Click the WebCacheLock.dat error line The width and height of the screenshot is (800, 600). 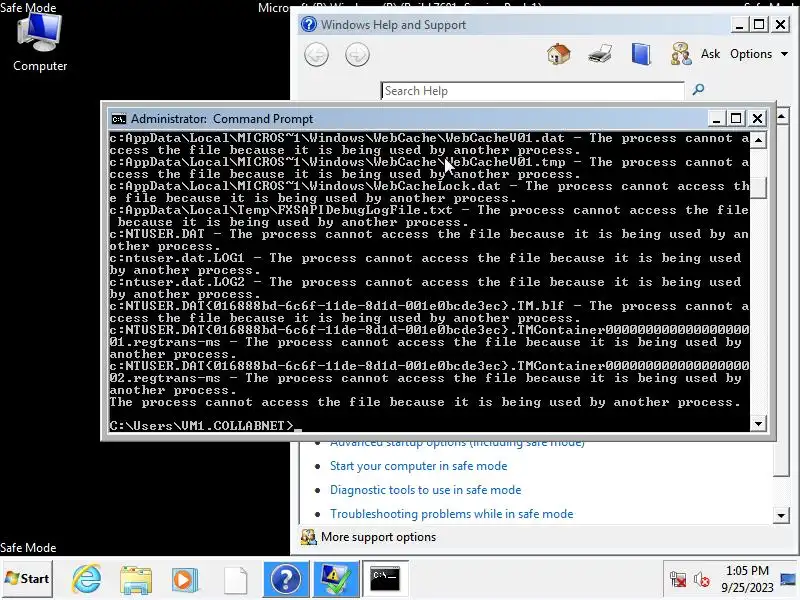(x=429, y=192)
